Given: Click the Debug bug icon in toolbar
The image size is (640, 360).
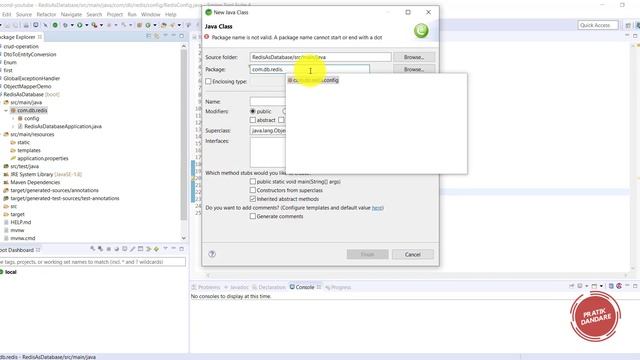Looking at the screenshot, I should coord(65,25).
